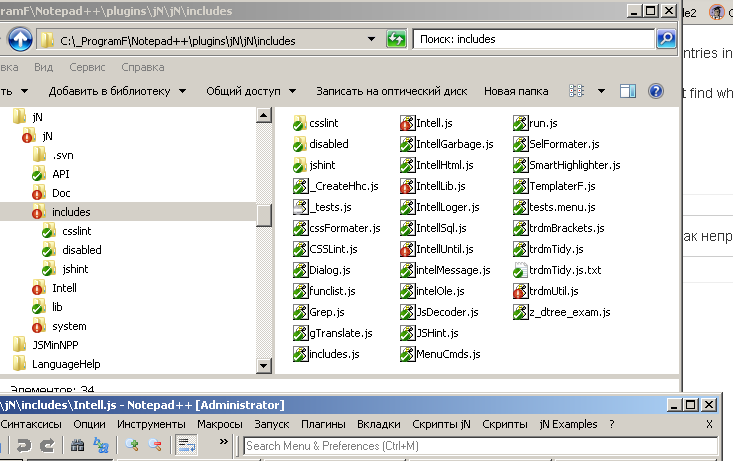Select the z_dtree_exam.js file
Image resolution: width=733 pixels, height=461 pixels.
pyautogui.click(x=561, y=312)
